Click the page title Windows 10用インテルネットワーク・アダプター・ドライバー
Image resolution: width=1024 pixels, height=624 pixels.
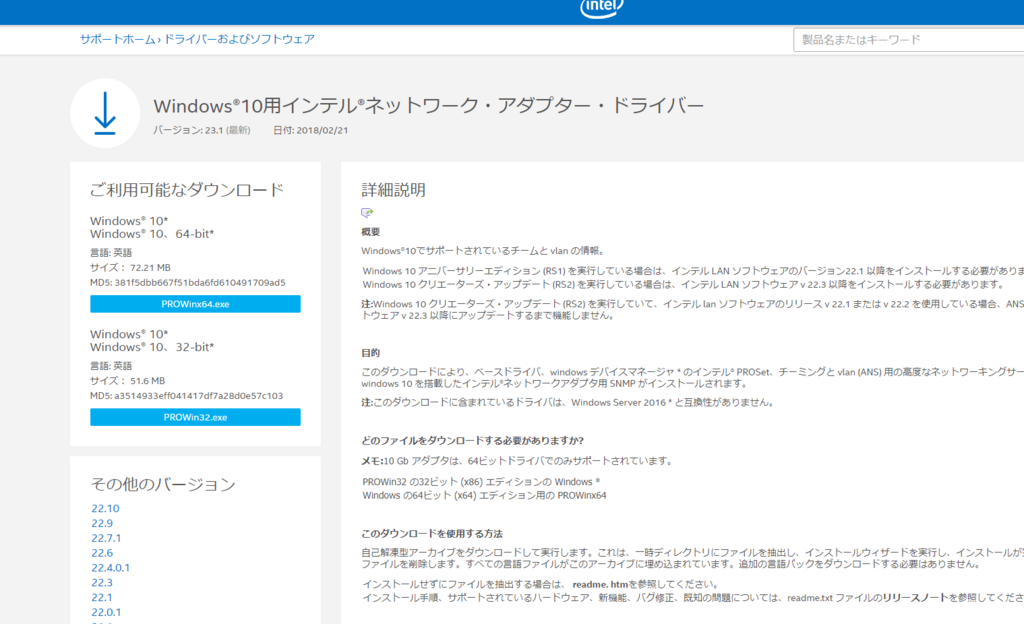pos(428,106)
